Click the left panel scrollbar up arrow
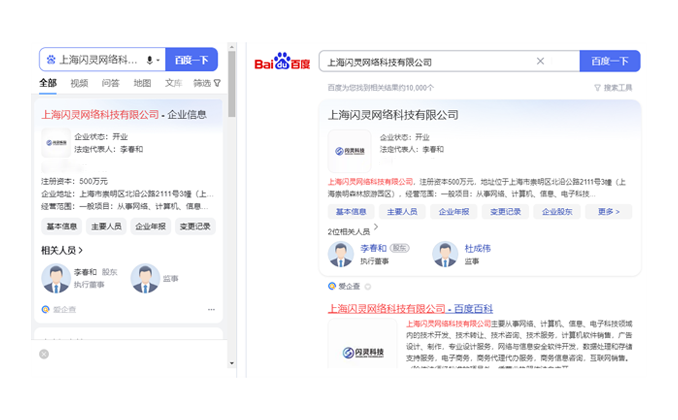The image size is (678, 420). tap(232, 47)
